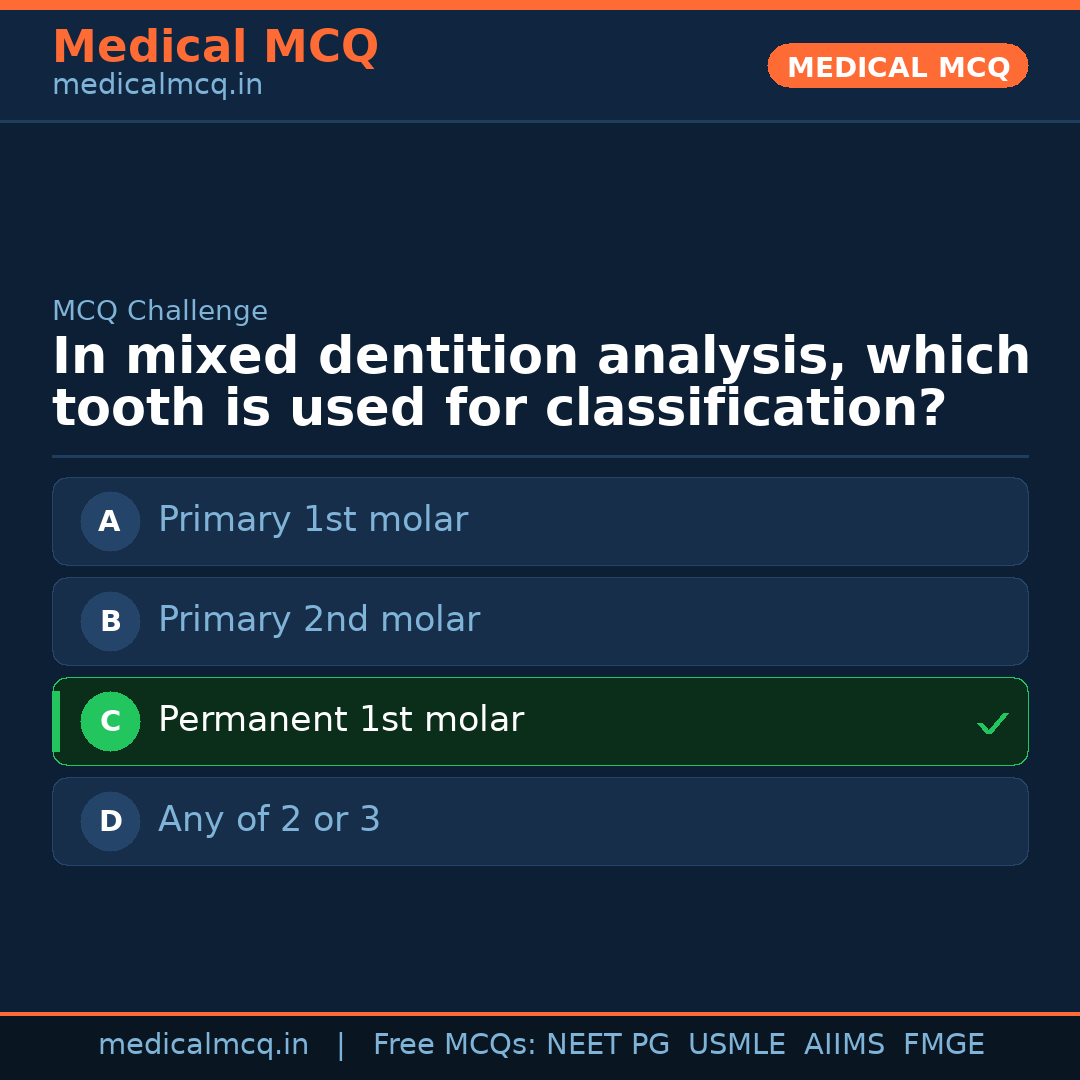Click the green accent bar beside option C
Screen dimensions: 1080x1080
[56, 721]
